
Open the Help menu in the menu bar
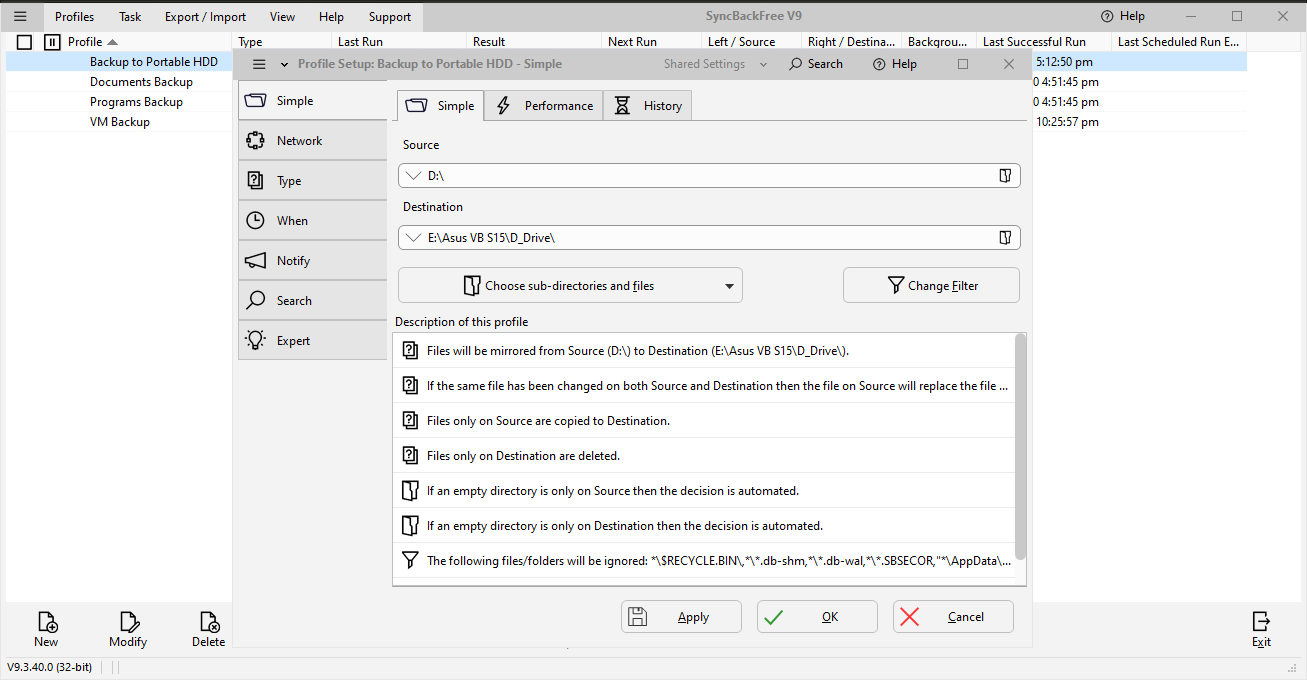(x=331, y=17)
